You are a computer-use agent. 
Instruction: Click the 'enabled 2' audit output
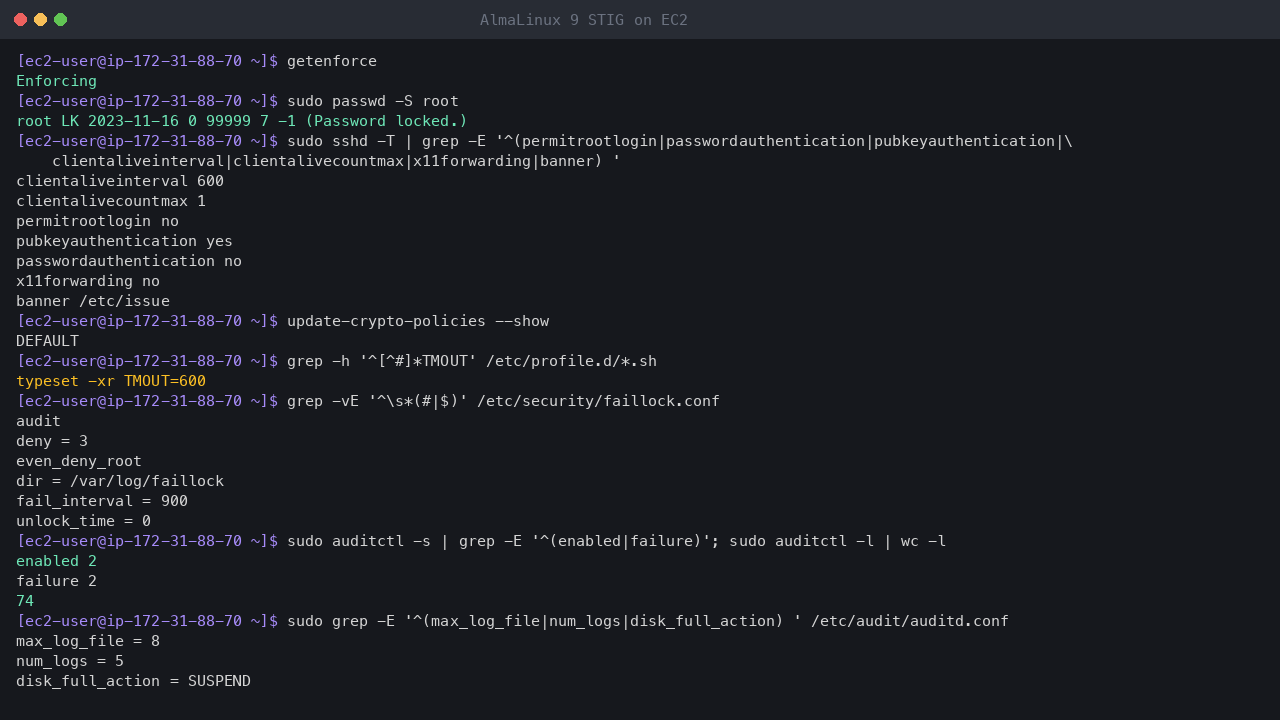point(56,561)
